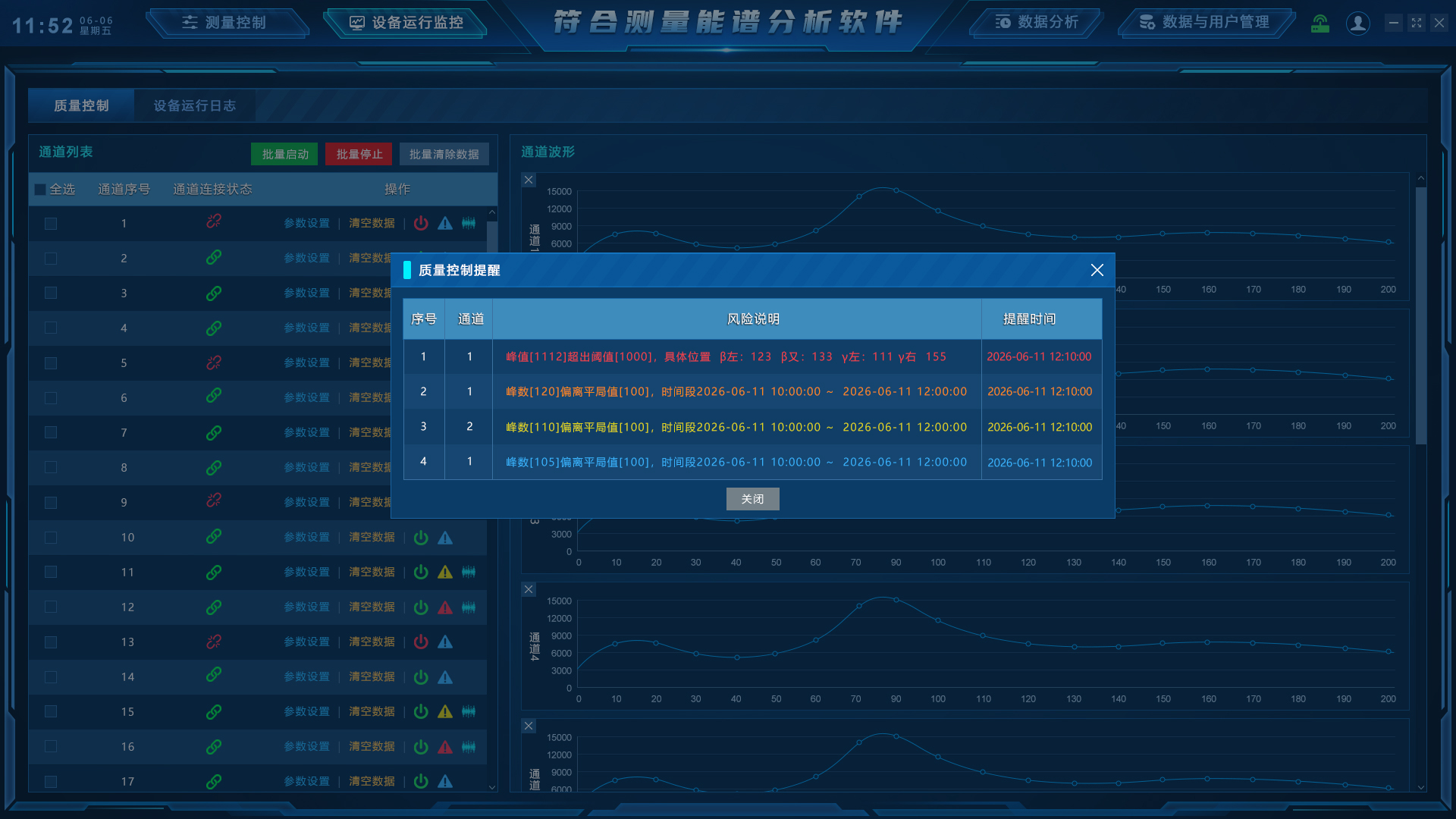Viewport: 1456px width, 819px height.
Task: Click the waveform icon in channel 1 row
Action: coord(469,223)
